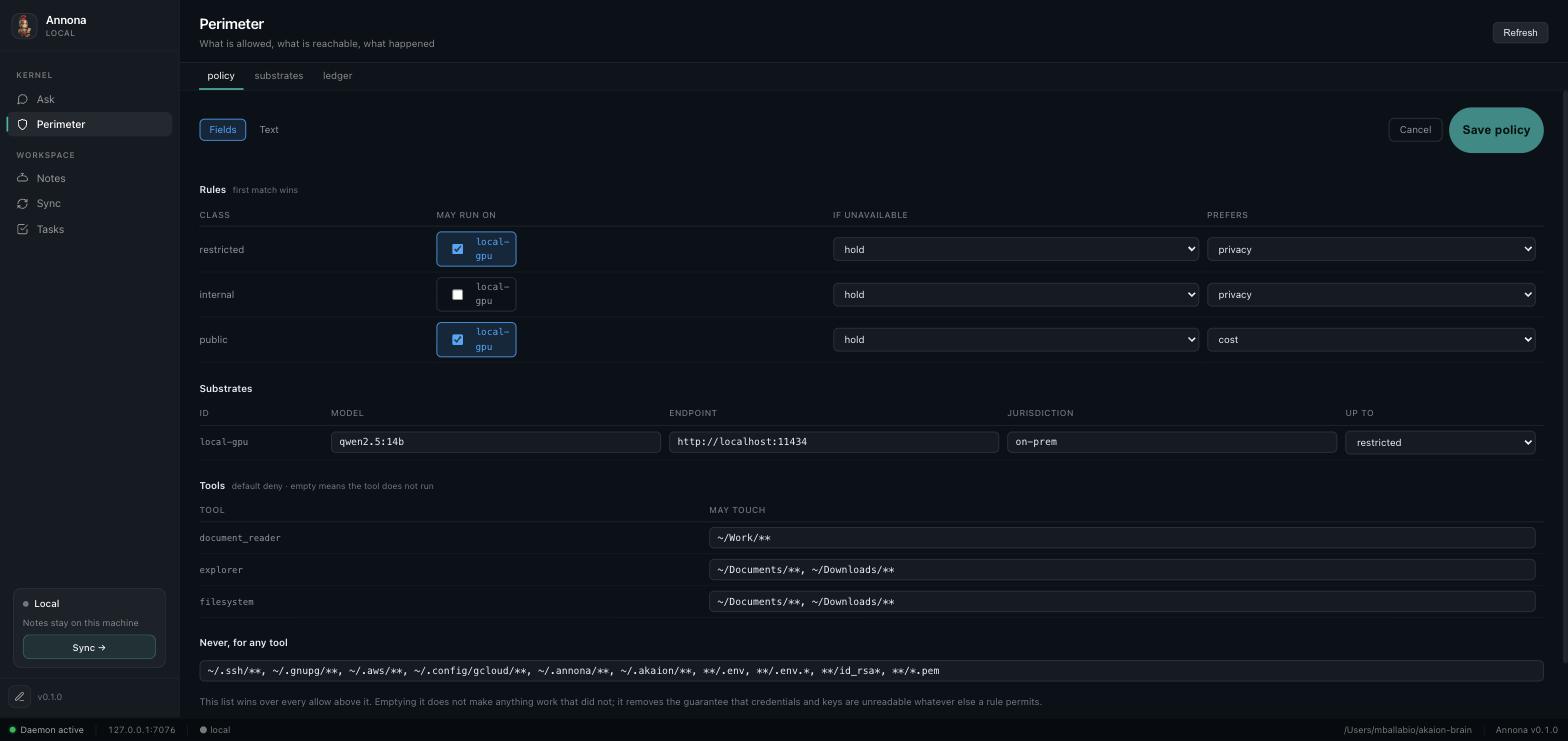Click the Refresh button
The image size is (1568, 741).
[1520, 32]
